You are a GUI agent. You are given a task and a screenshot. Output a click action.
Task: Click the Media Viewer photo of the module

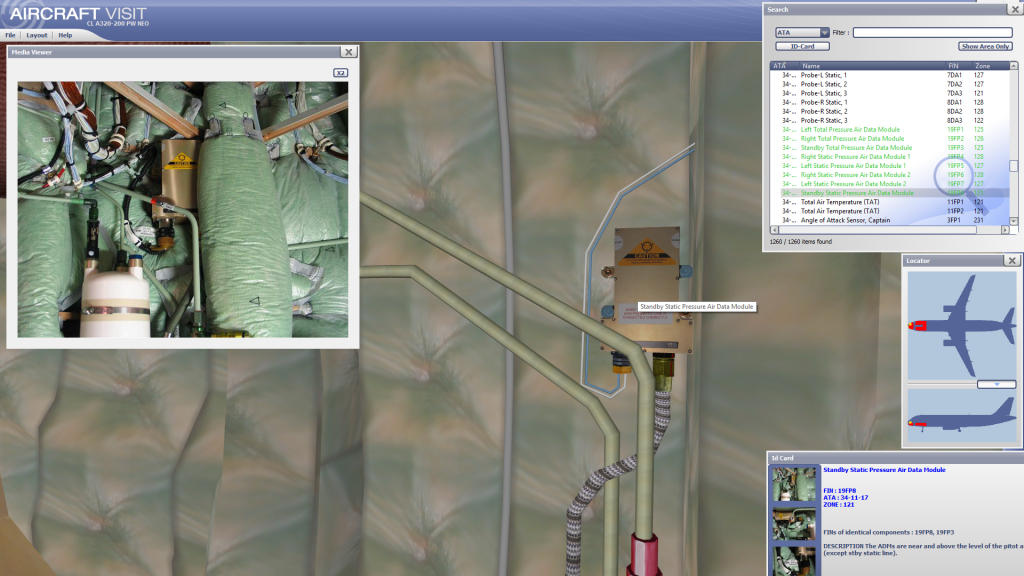(x=183, y=209)
